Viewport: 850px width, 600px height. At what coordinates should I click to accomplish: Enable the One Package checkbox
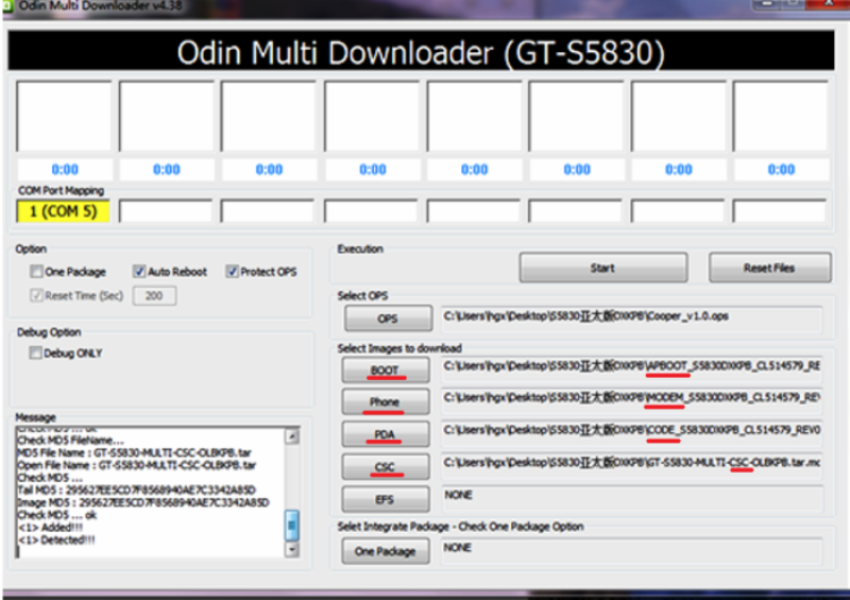pyautogui.click(x=36, y=272)
